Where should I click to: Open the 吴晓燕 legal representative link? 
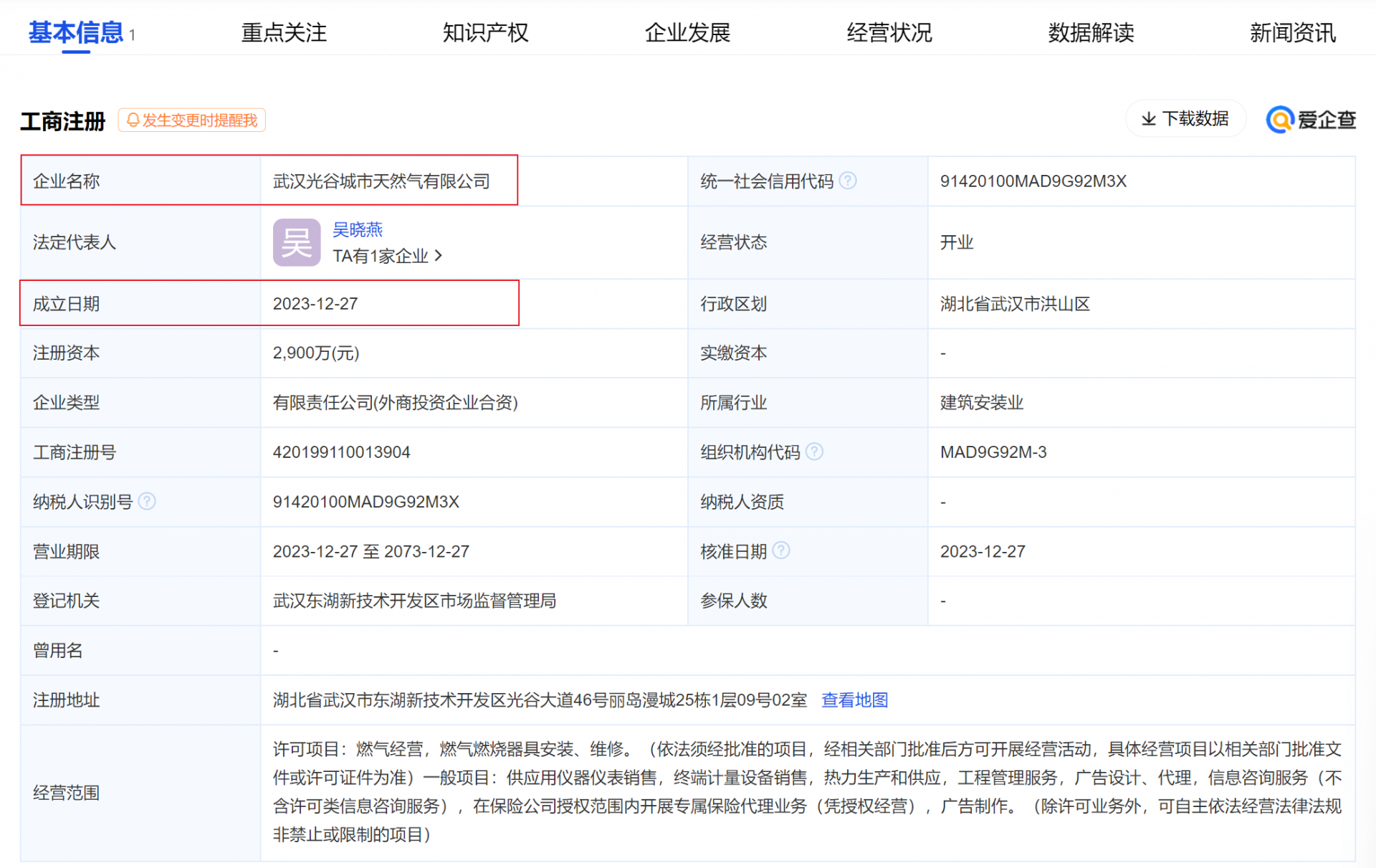(358, 229)
